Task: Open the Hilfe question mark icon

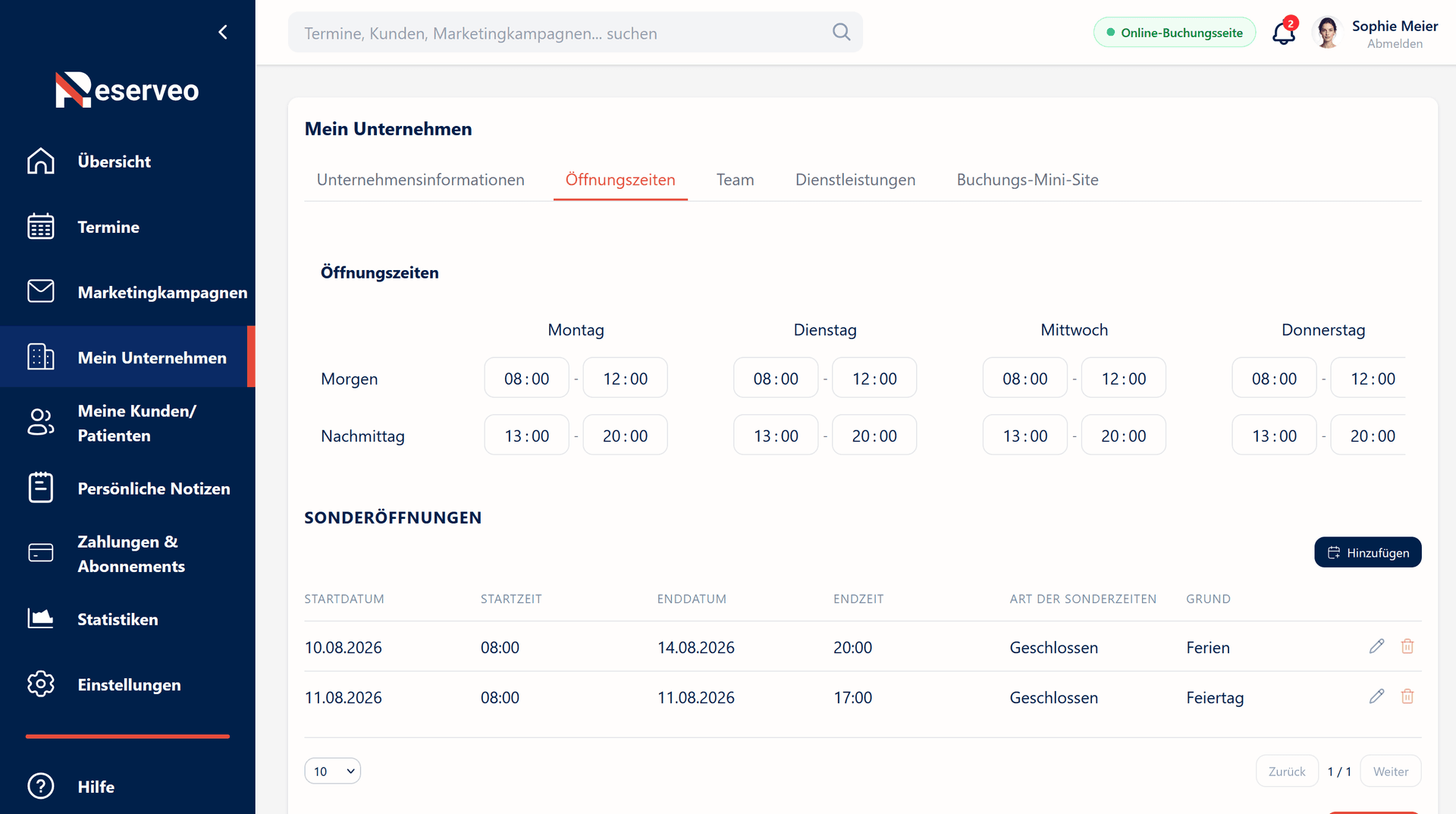Action: (41, 786)
